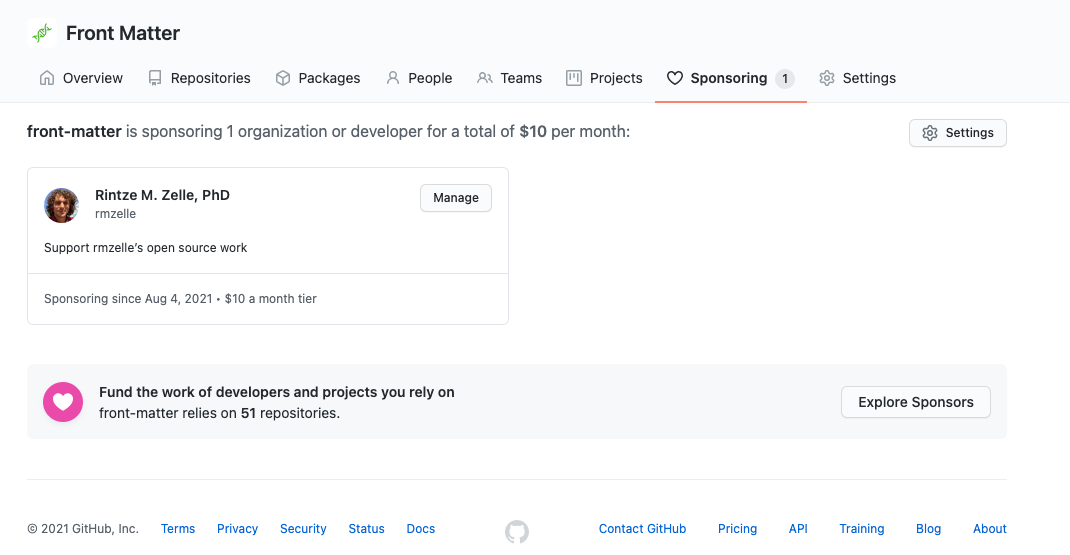Open the Overview tab
This screenshot has width=1070, height=555.
pos(81,78)
